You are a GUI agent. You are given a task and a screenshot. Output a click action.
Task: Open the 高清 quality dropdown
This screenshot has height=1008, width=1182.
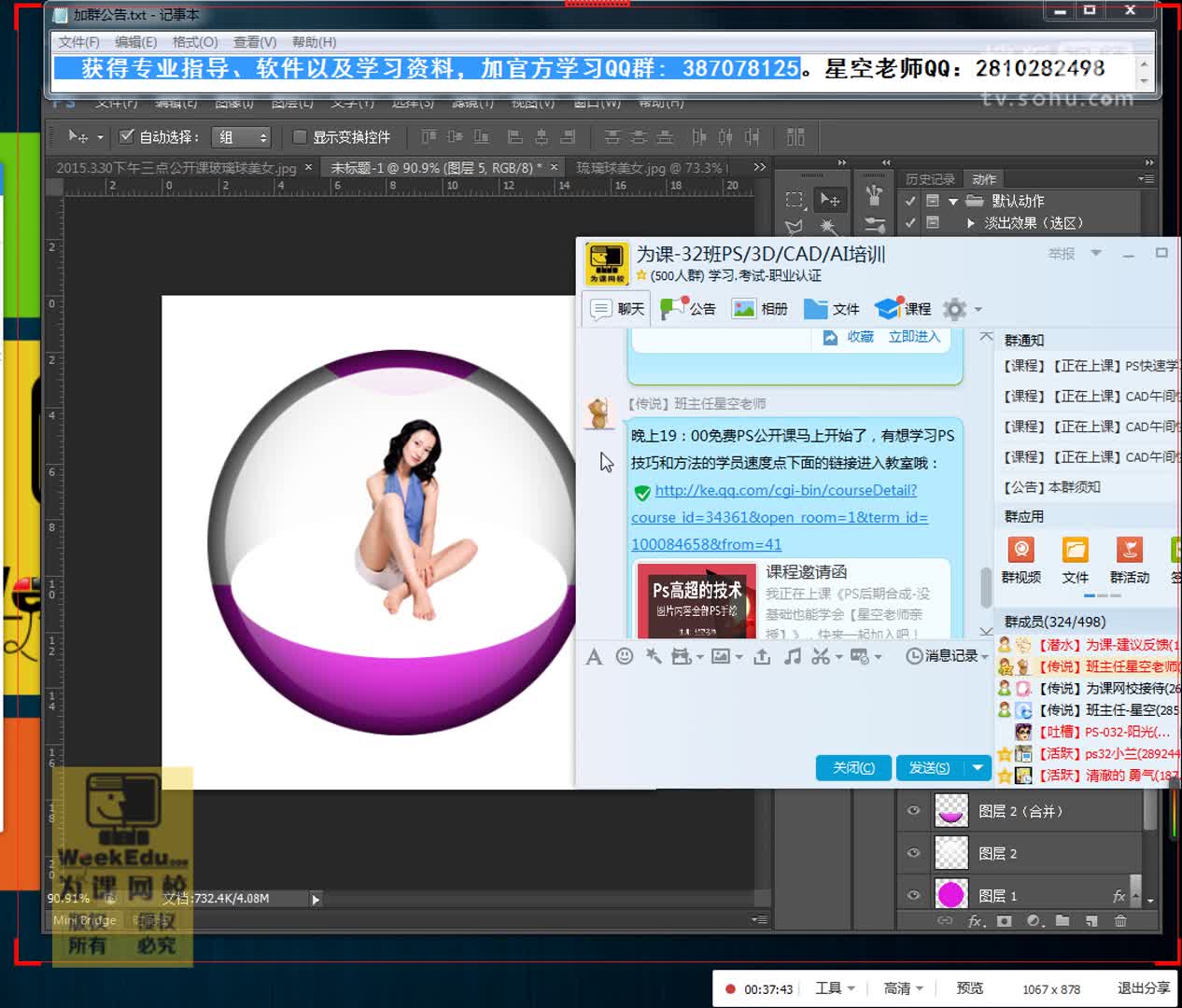click(903, 988)
